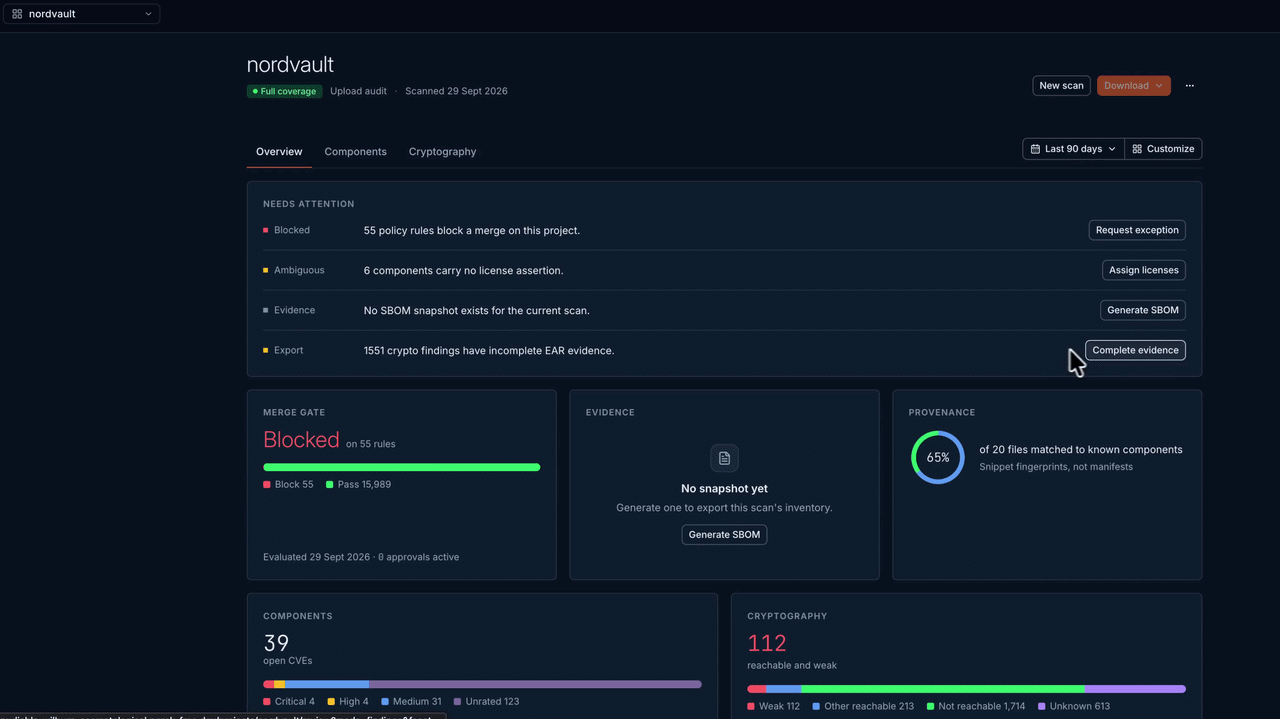Click Assign licenses for ambiguous components
The image size is (1280, 719).
1144,270
